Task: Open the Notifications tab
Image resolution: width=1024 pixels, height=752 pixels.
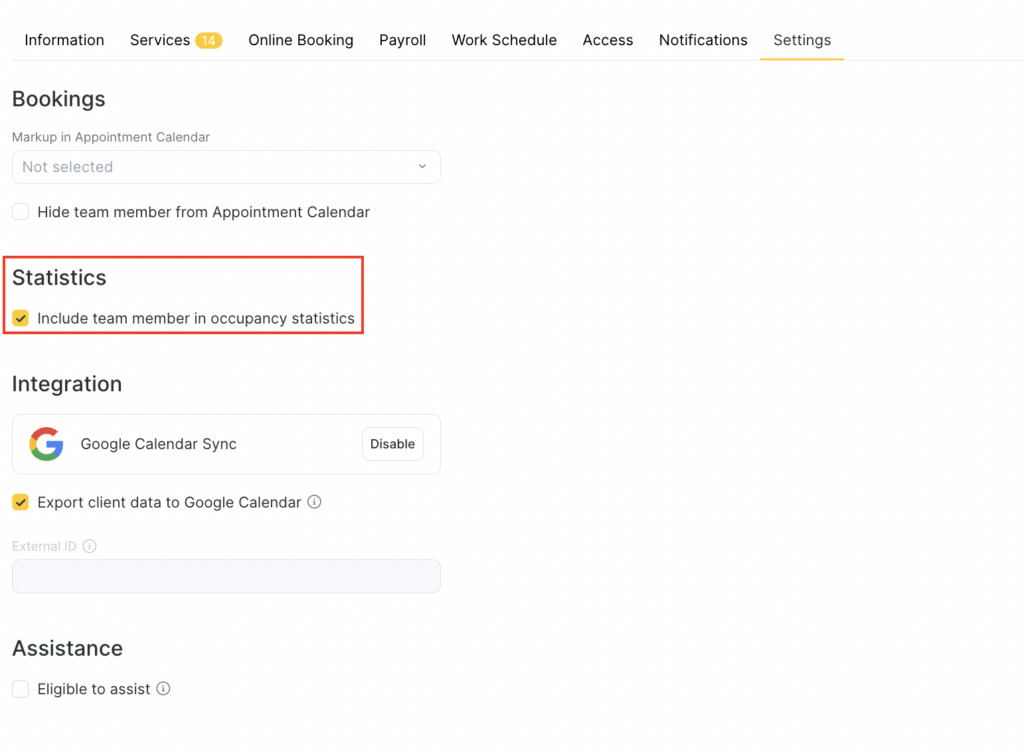Action: coord(703,40)
